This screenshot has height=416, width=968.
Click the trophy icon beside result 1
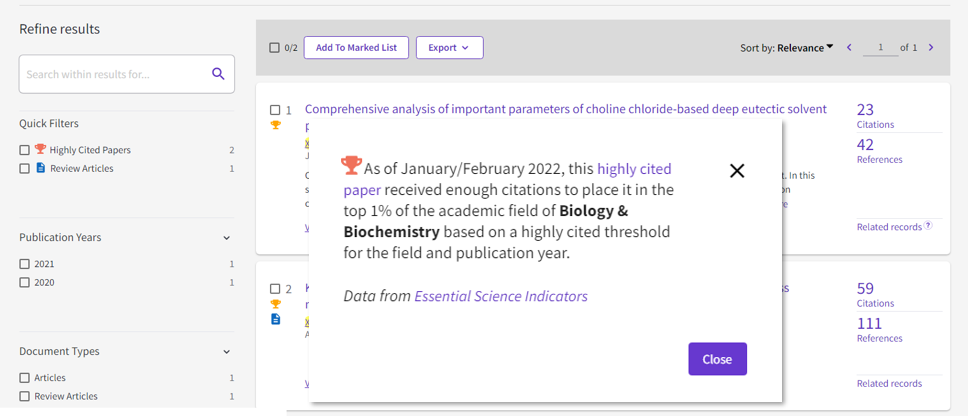point(276,125)
